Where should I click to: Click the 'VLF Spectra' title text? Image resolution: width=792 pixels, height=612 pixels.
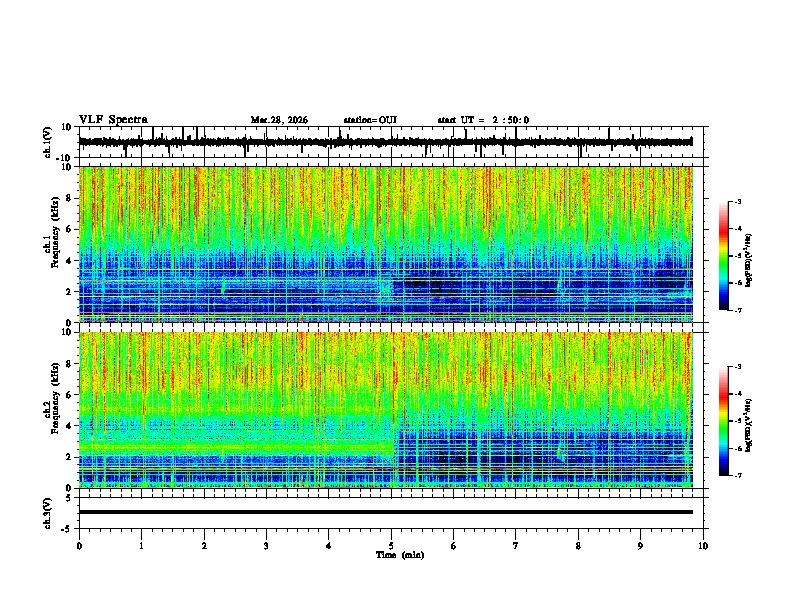[113, 119]
